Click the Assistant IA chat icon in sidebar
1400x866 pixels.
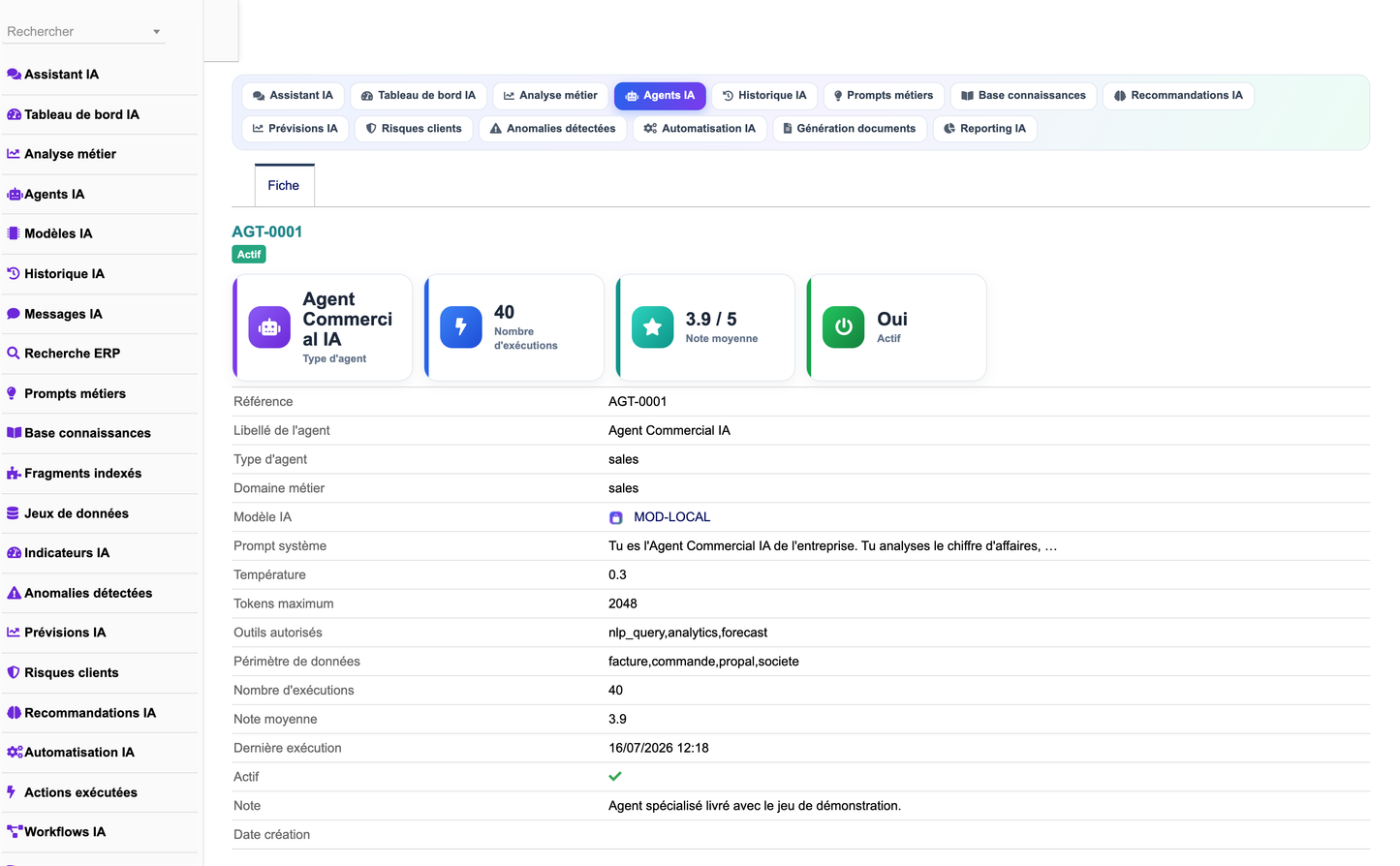[14, 75]
